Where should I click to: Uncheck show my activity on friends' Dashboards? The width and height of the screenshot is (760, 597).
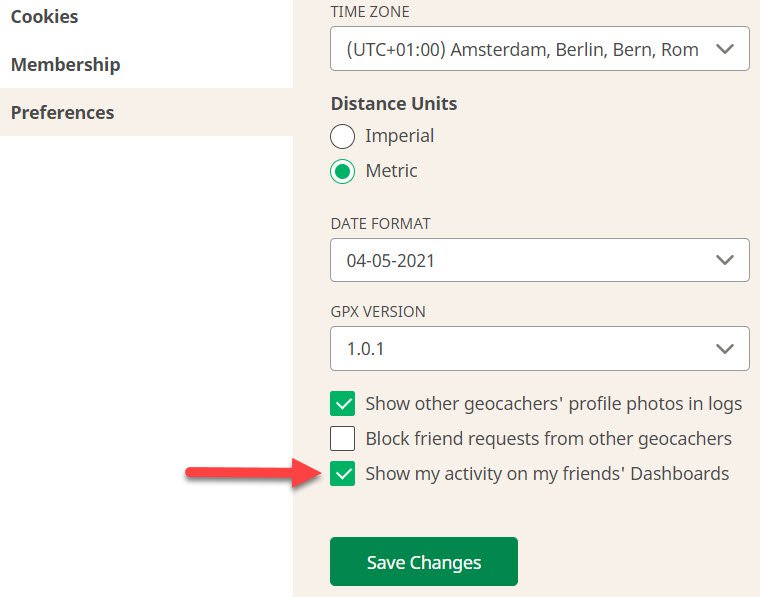coord(342,473)
